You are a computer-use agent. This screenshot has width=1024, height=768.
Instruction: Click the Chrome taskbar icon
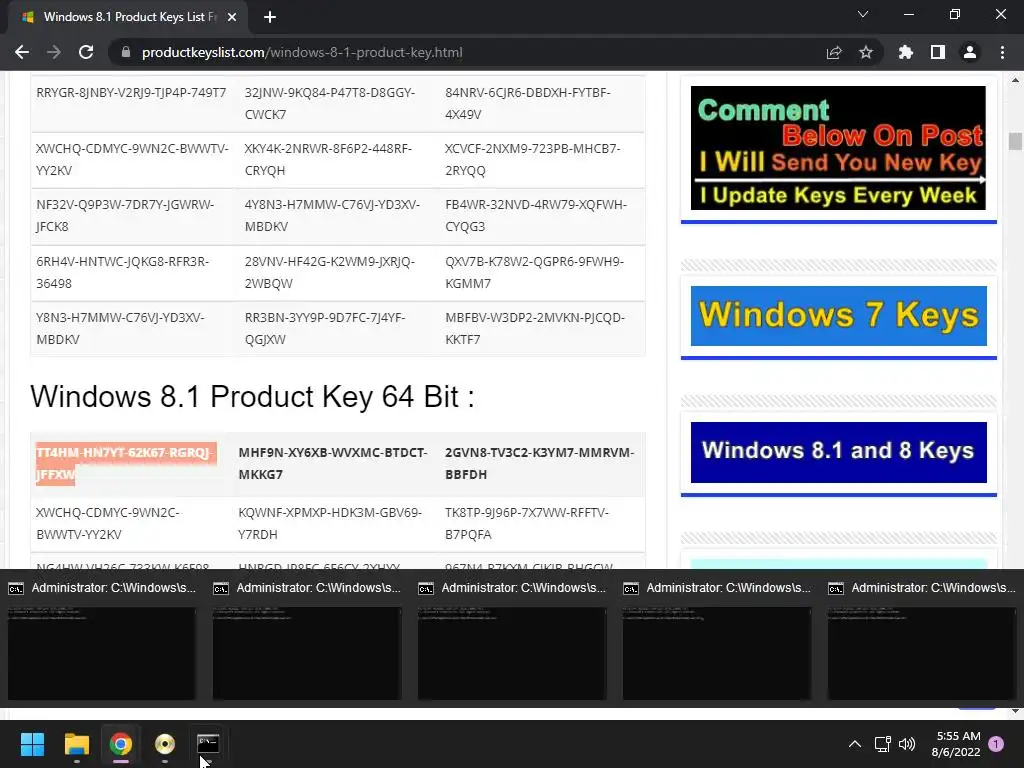(x=121, y=744)
